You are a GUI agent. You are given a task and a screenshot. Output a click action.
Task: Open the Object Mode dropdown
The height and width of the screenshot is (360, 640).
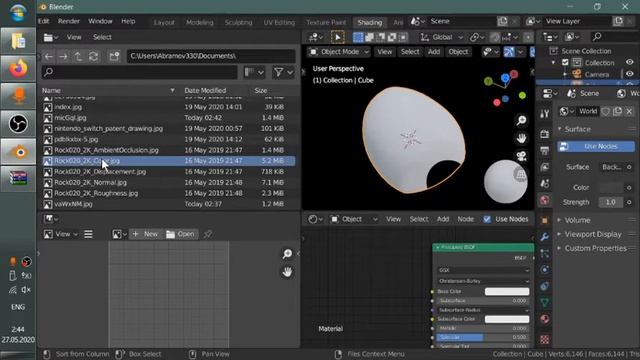(x=339, y=52)
